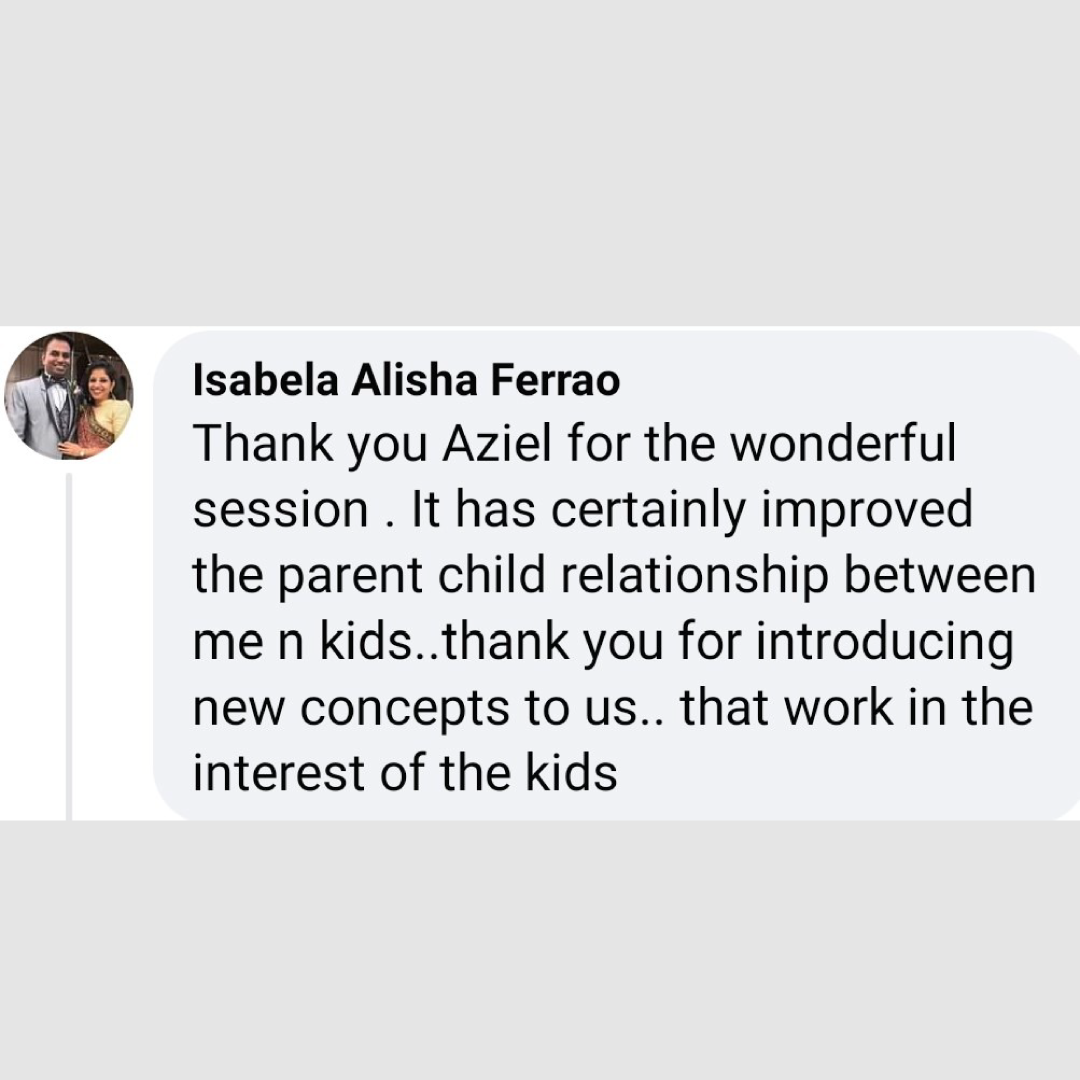Click the empty gray area below the comment
Screen dimensions: 1080x1080
540,950
